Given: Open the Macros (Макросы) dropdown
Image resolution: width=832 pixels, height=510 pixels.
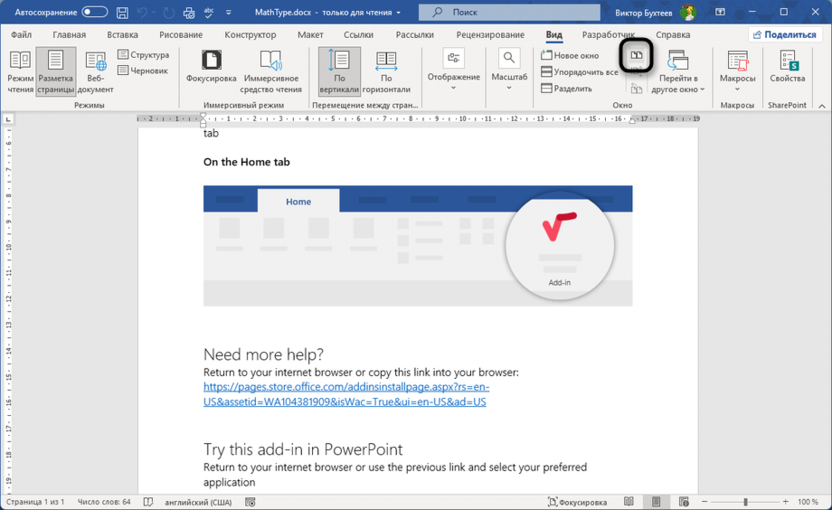Looking at the screenshot, I should pyautogui.click(x=737, y=70).
